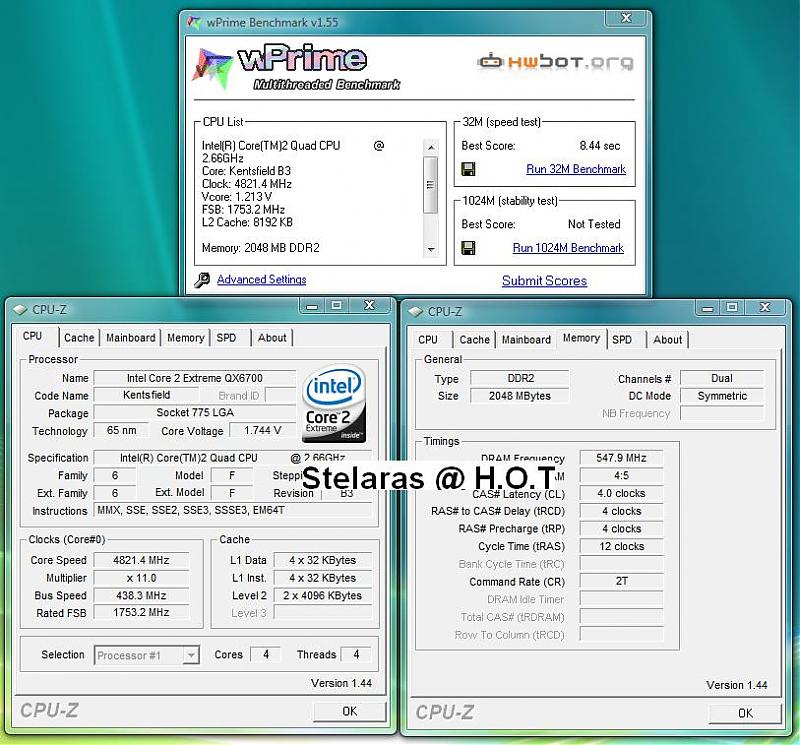Open Mainboard tab in left CPU-Z window

tap(131, 338)
